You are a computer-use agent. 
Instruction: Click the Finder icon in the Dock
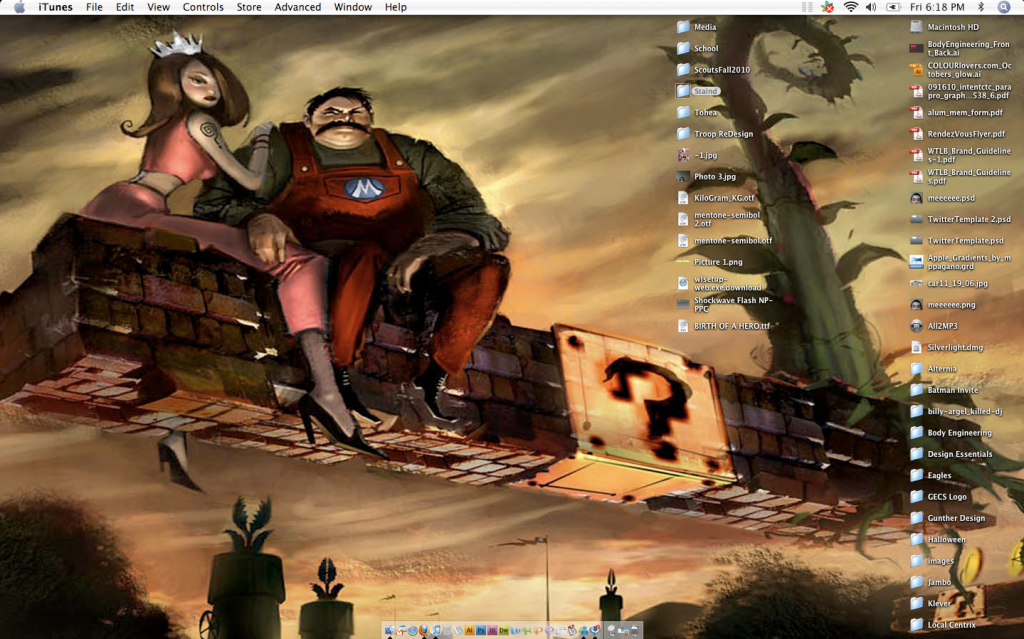[x=390, y=630]
